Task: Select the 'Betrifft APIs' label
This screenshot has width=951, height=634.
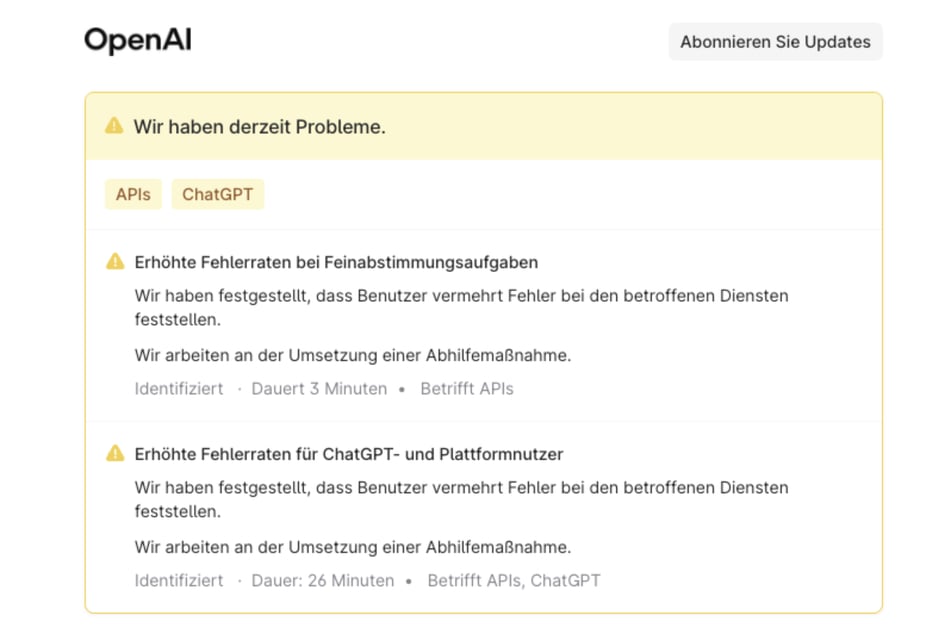Action: tap(466, 389)
